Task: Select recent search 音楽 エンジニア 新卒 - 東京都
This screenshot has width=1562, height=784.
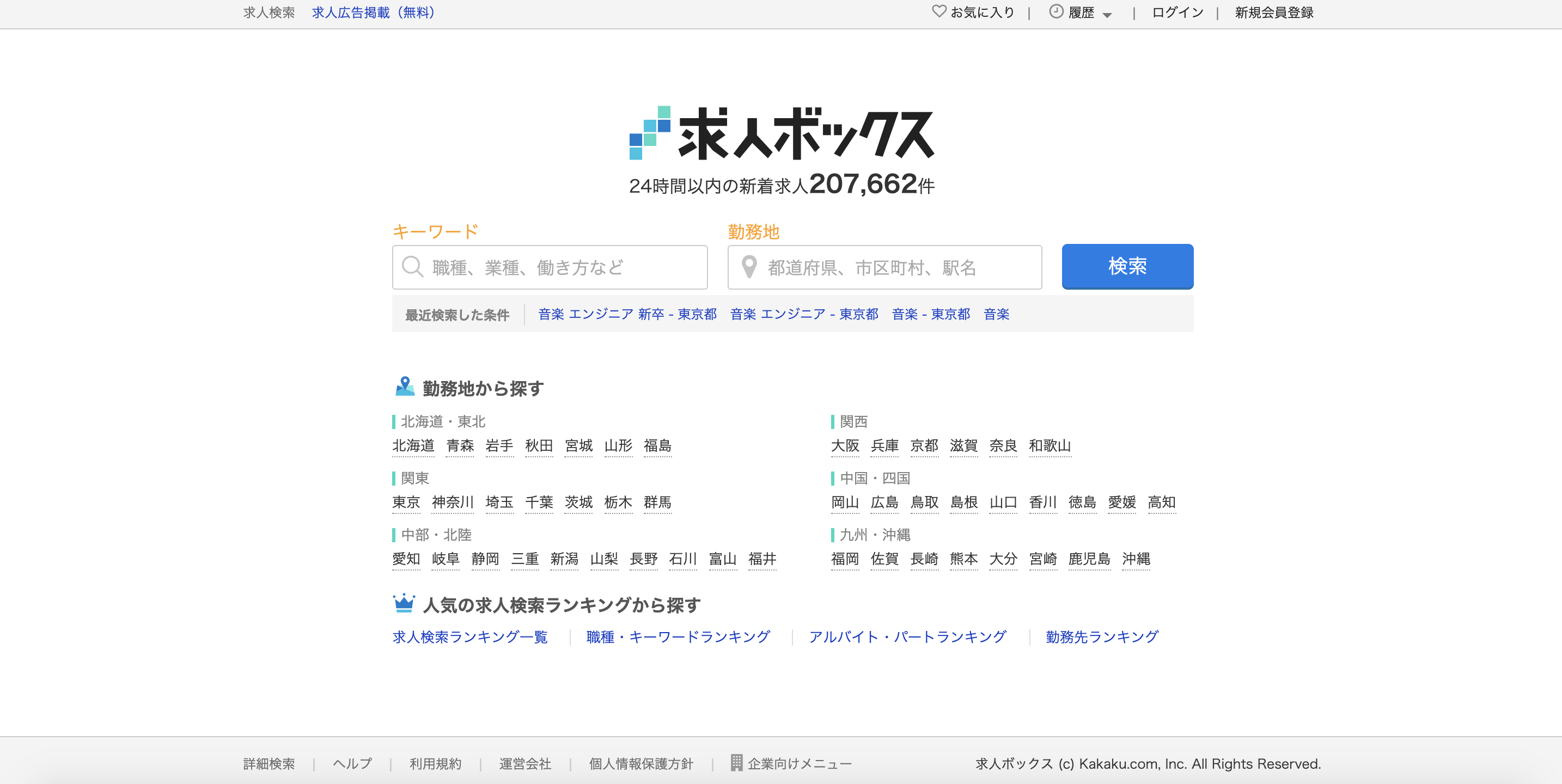Action: click(627, 314)
